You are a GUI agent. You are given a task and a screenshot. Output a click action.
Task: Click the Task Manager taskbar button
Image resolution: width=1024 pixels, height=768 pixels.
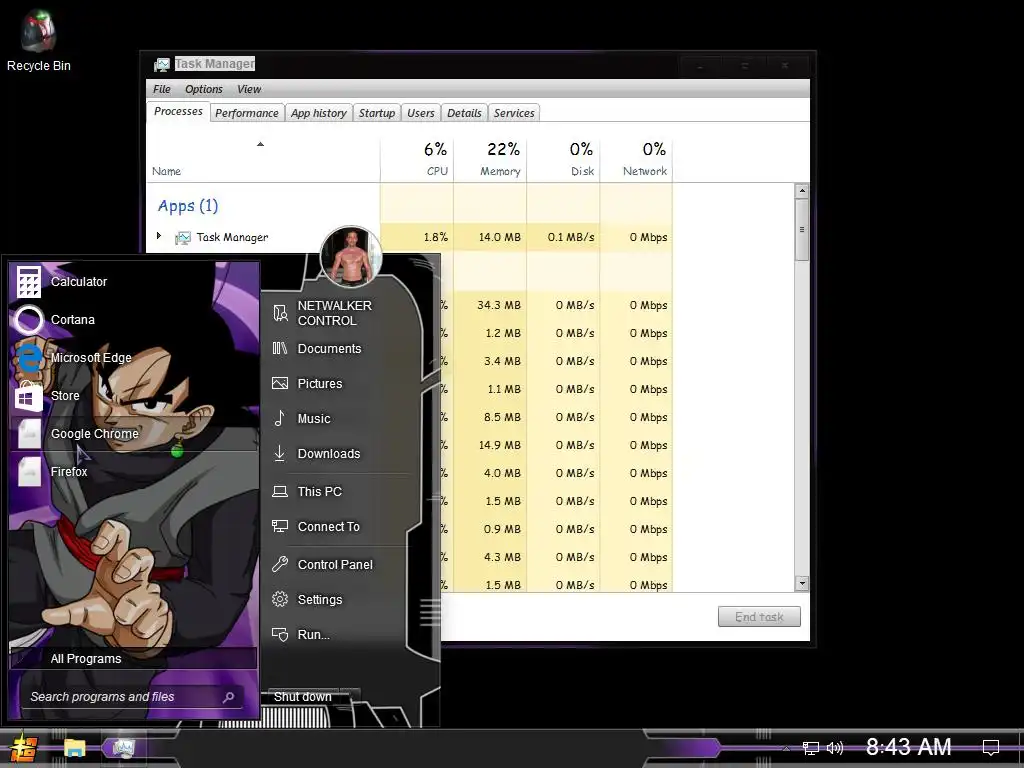124,748
